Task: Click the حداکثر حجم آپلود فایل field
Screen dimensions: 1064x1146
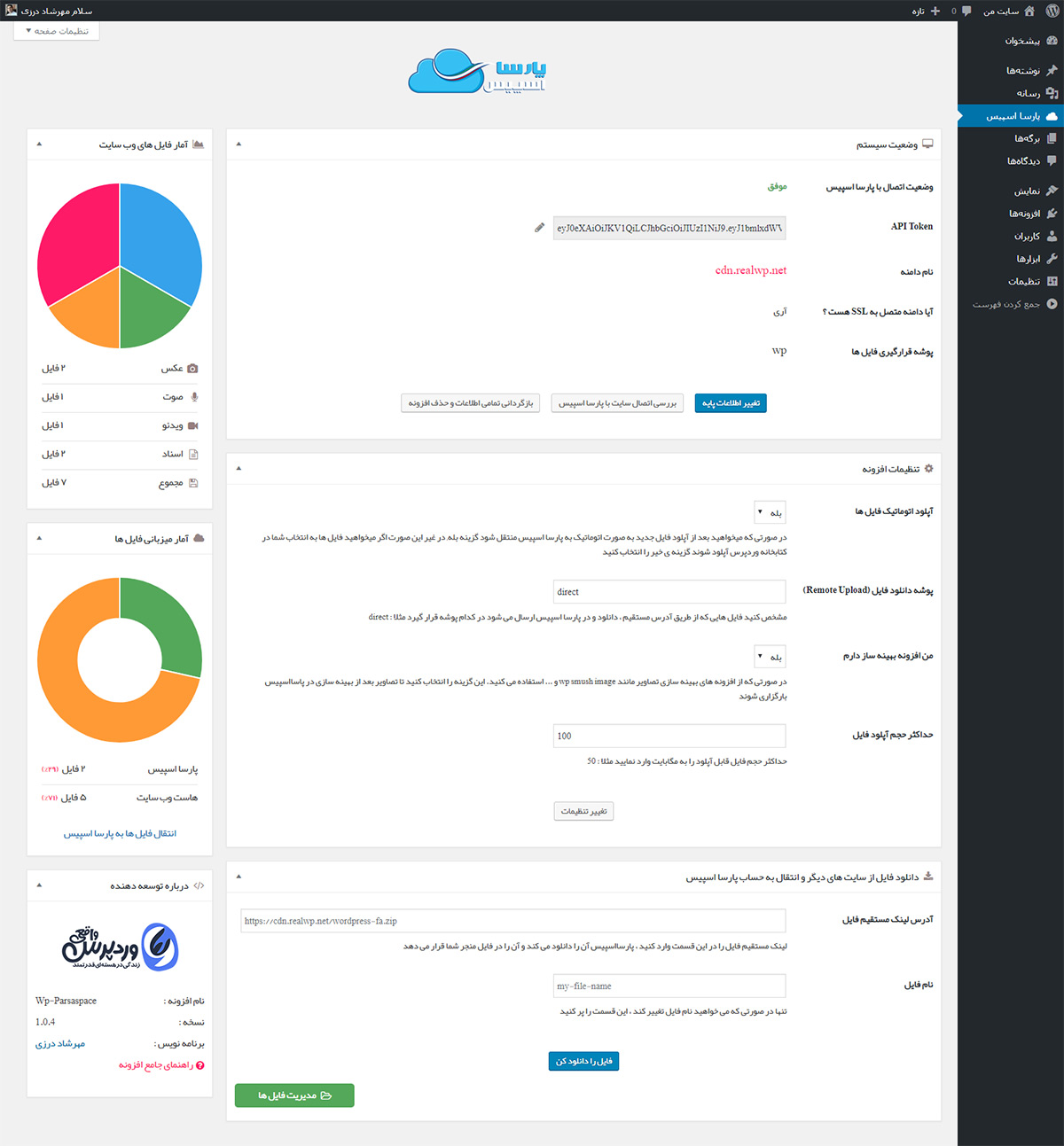Action: click(669, 736)
